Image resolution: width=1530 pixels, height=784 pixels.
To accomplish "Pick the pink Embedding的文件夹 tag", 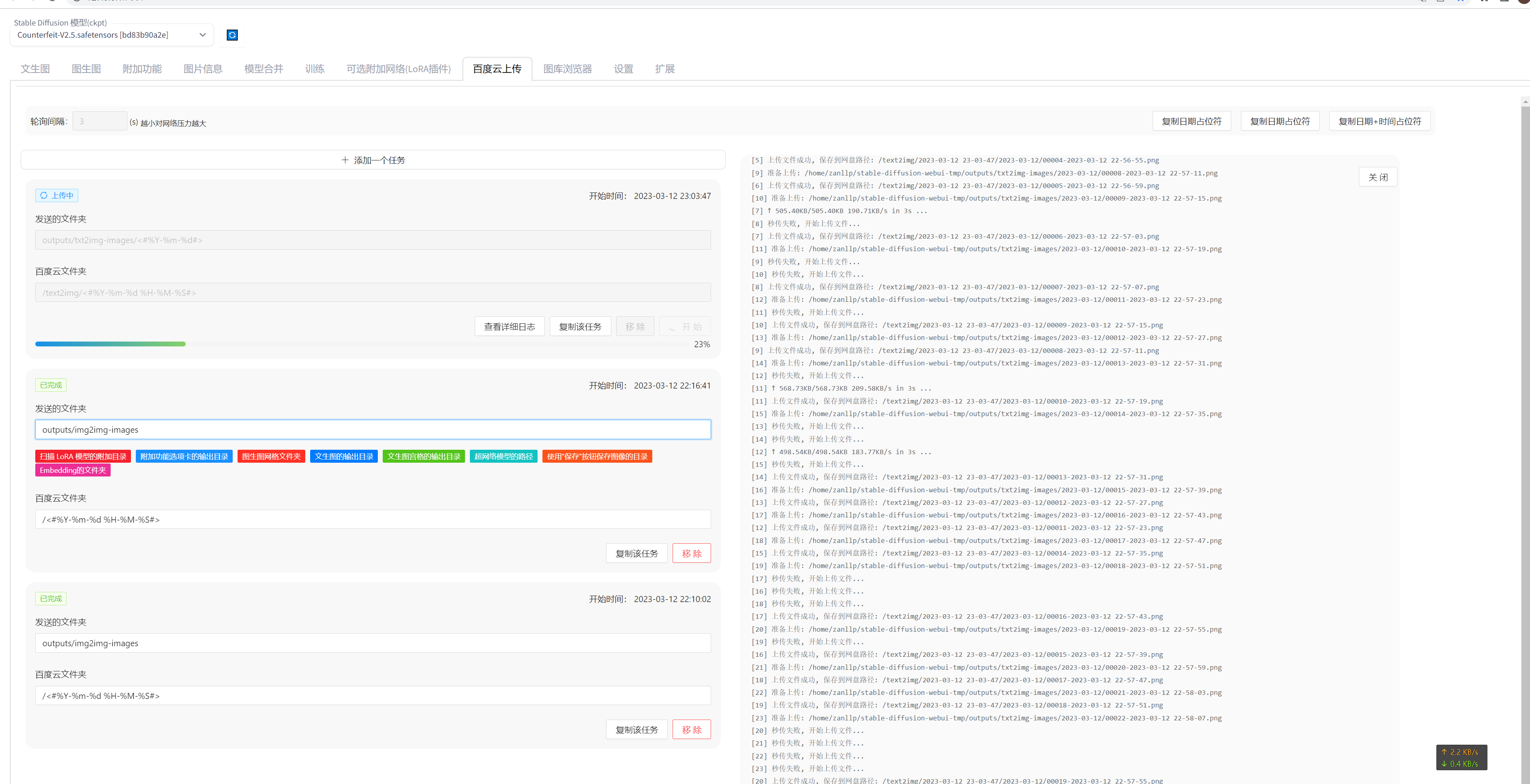I will [x=73, y=470].
